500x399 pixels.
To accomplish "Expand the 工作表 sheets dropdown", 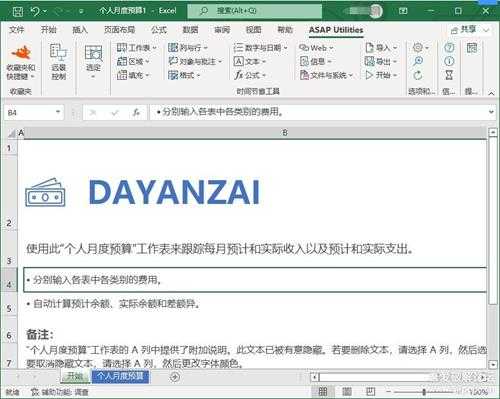I will (137, 48).
